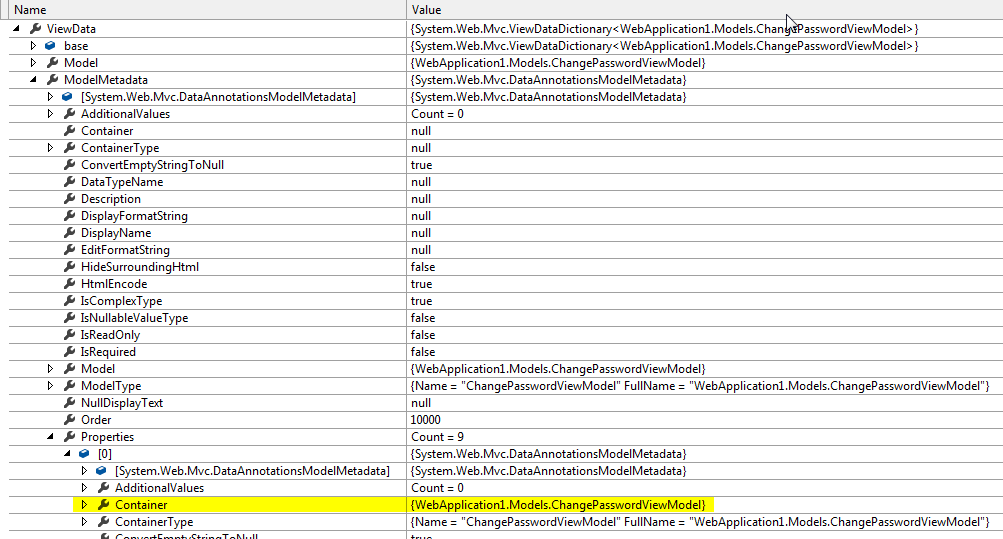Click the ModelType value text

point(700,386)
